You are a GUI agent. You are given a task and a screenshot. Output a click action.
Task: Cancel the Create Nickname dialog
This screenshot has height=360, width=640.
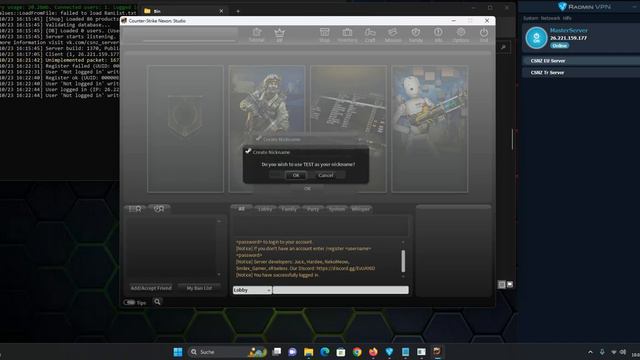(325, 175)
